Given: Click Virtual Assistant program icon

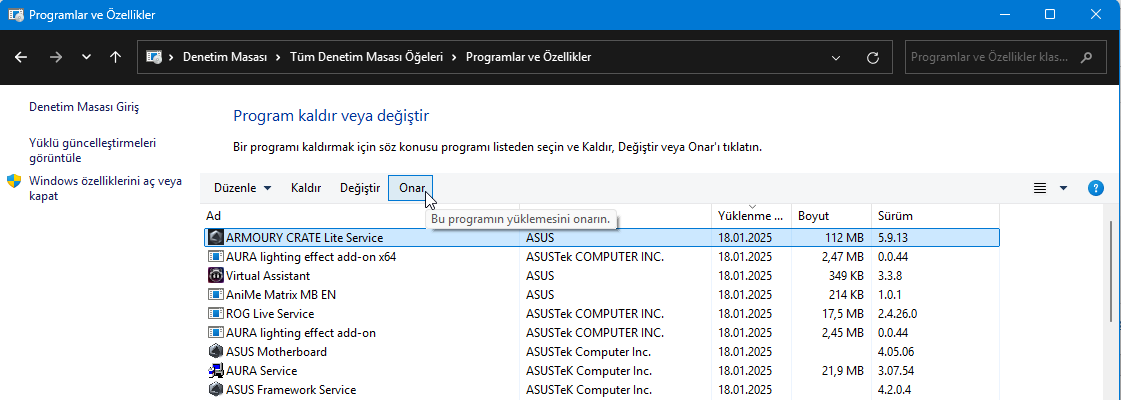Looking at the screenshot, I should click(x=215, y=276).
